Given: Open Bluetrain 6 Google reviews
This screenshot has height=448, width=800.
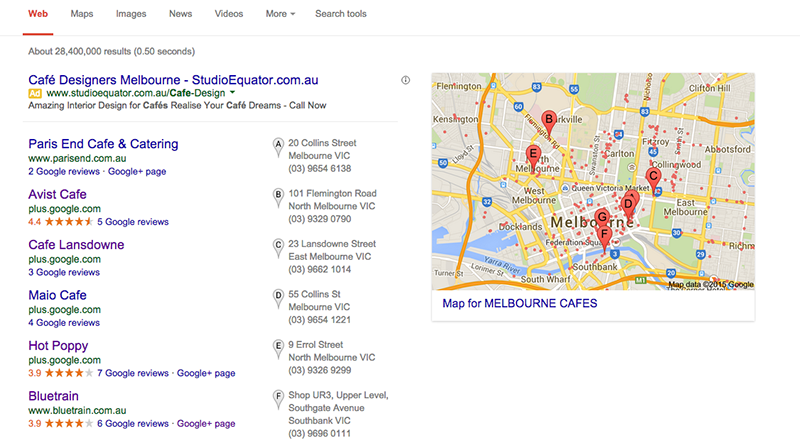Looking at the screenshot, I should click(133, 424).
